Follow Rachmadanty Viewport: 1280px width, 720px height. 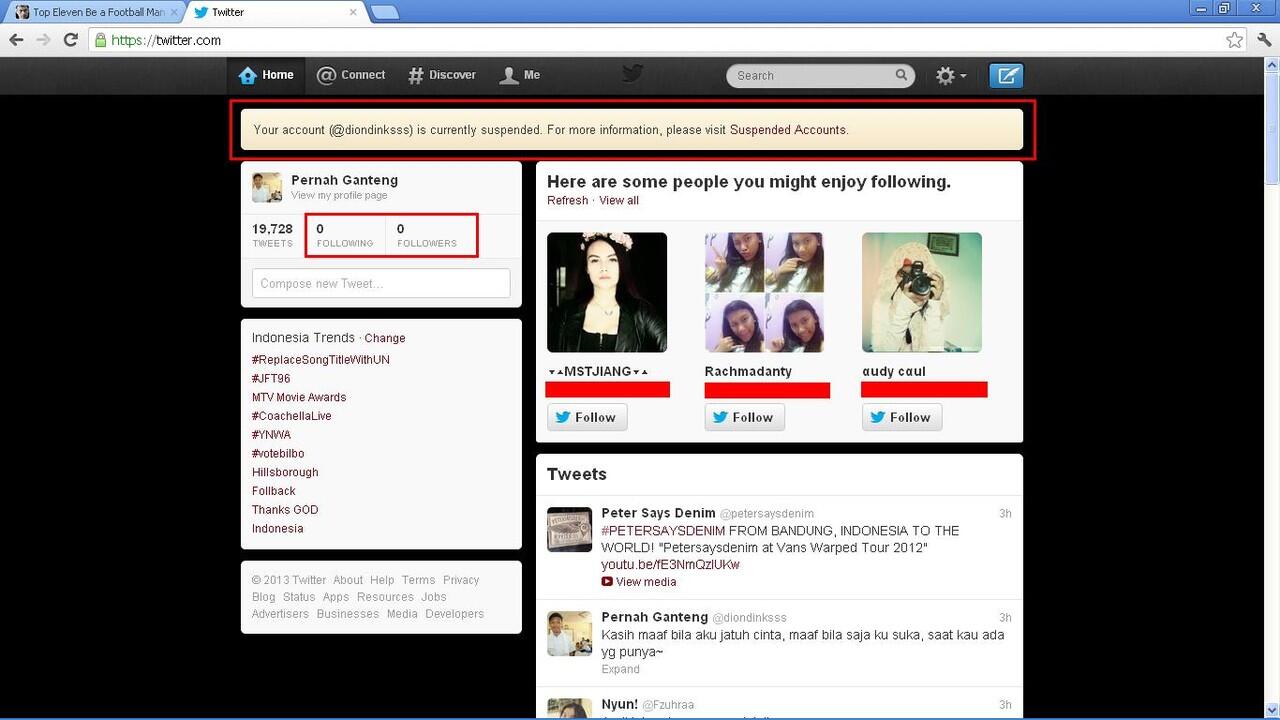[x=745, y=417]
